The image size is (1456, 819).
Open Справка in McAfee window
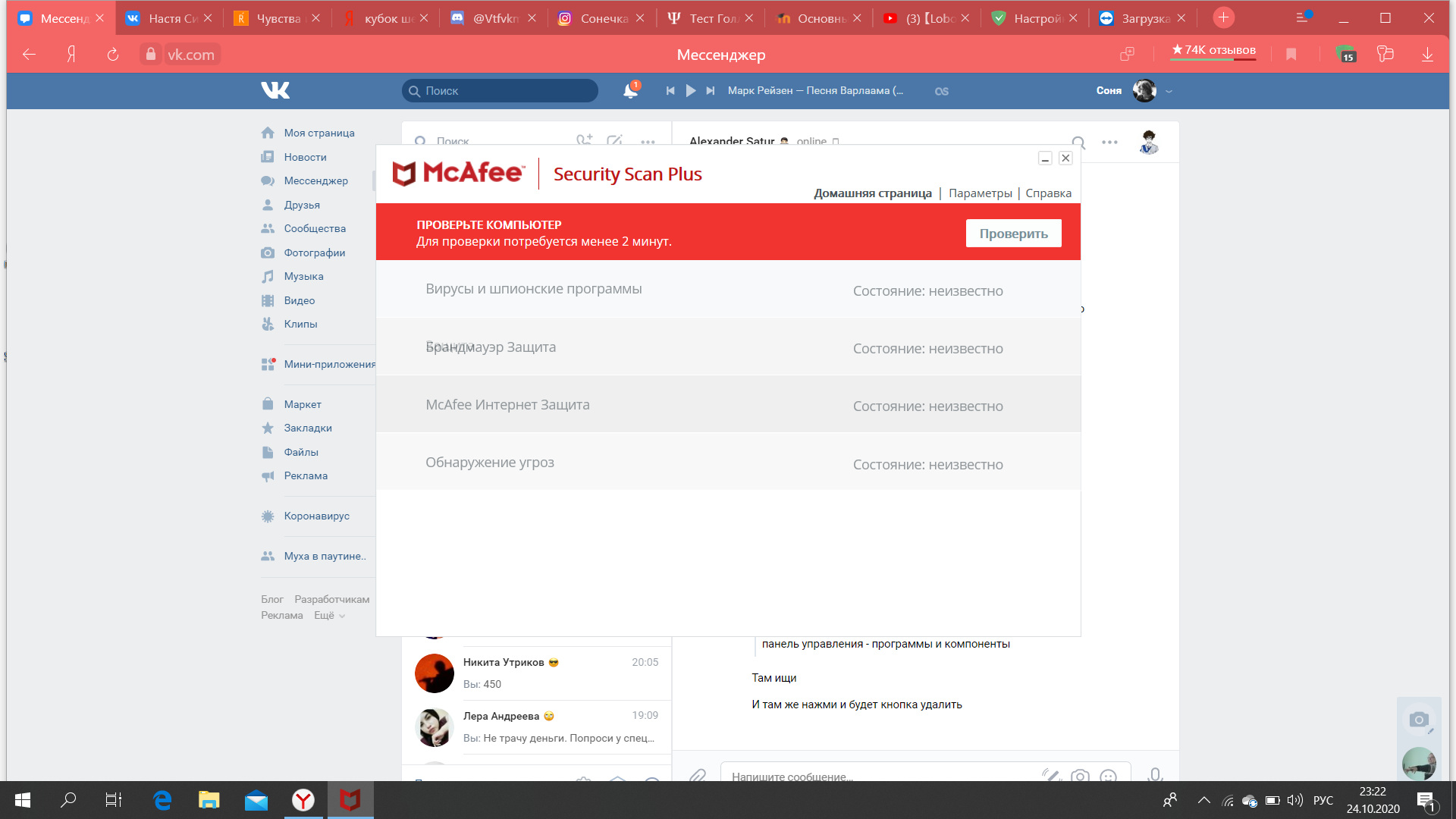point(1048,193)
